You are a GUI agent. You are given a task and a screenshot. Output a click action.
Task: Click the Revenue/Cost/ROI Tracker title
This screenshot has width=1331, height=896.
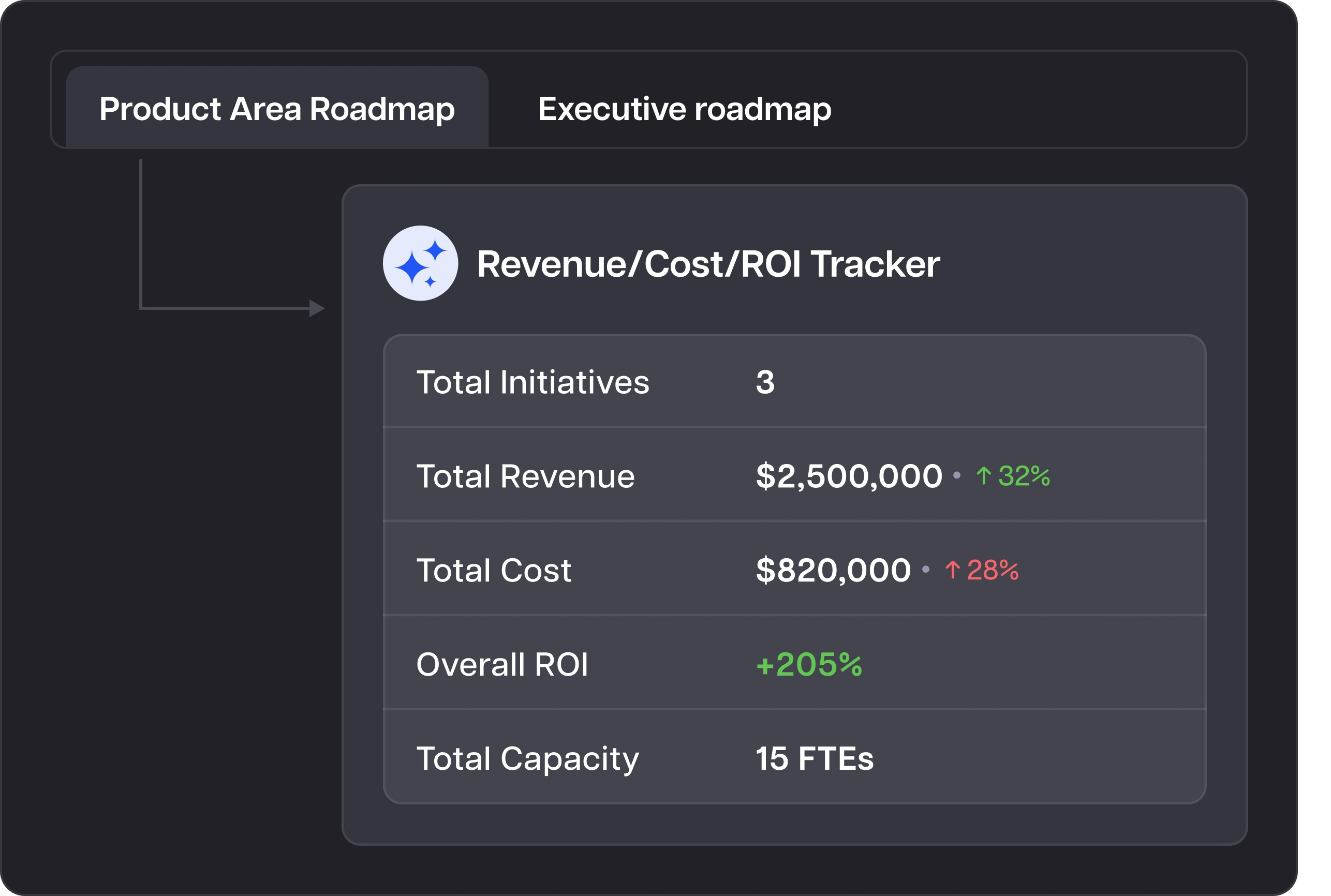point(707,264)
